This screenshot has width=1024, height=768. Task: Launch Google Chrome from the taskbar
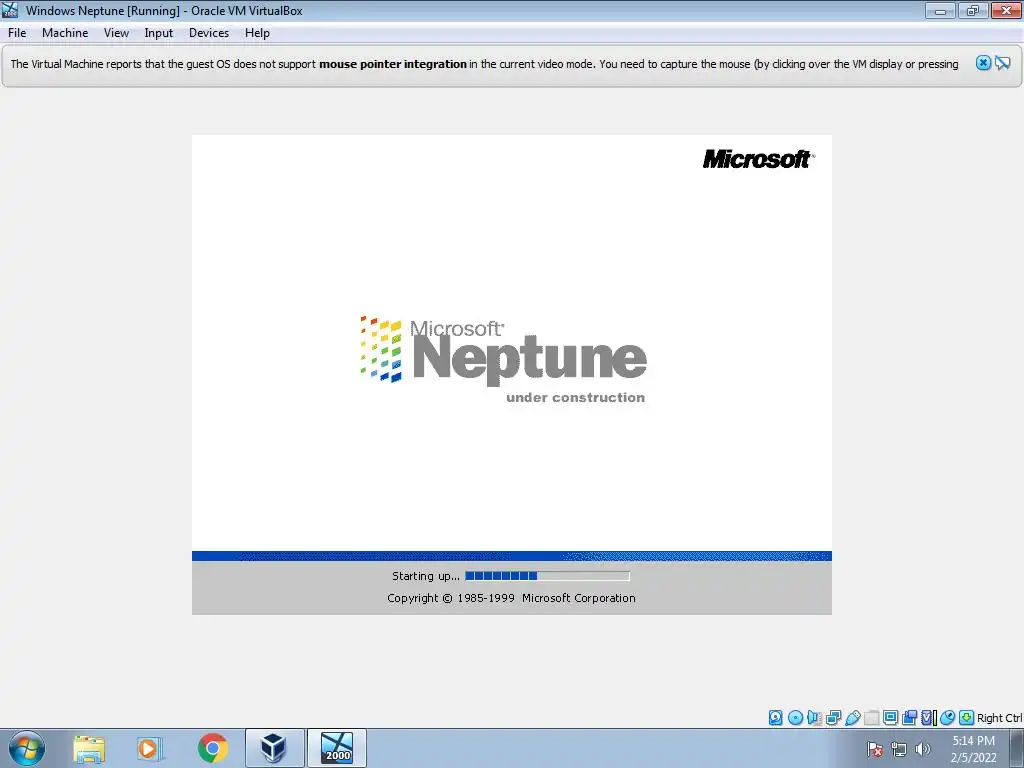(212, 749)
